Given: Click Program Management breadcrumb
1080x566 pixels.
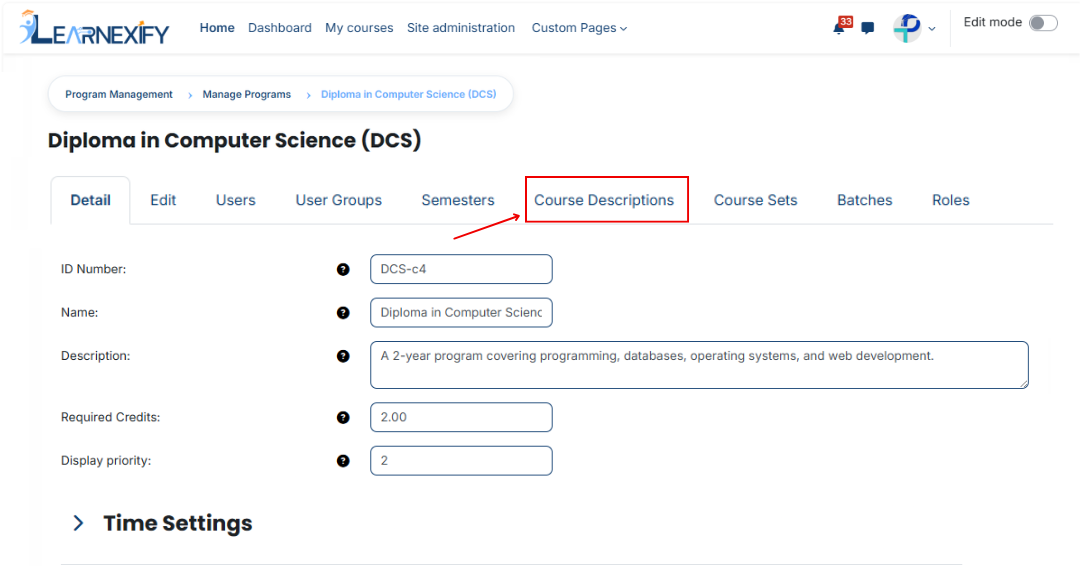Looking at the screenshot, I should (119, 94).
